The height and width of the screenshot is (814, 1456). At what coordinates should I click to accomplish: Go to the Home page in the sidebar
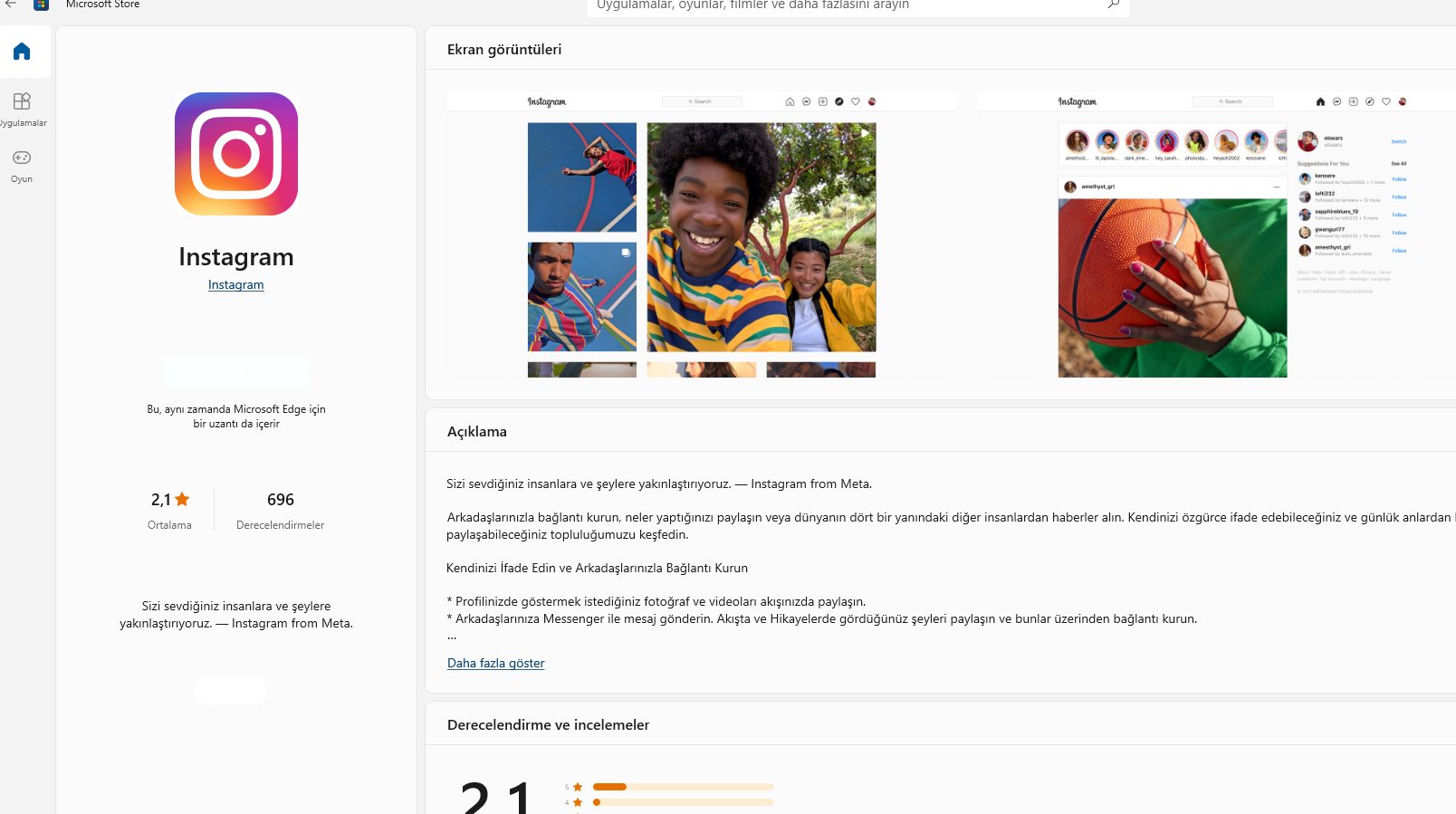pos(22,52)
